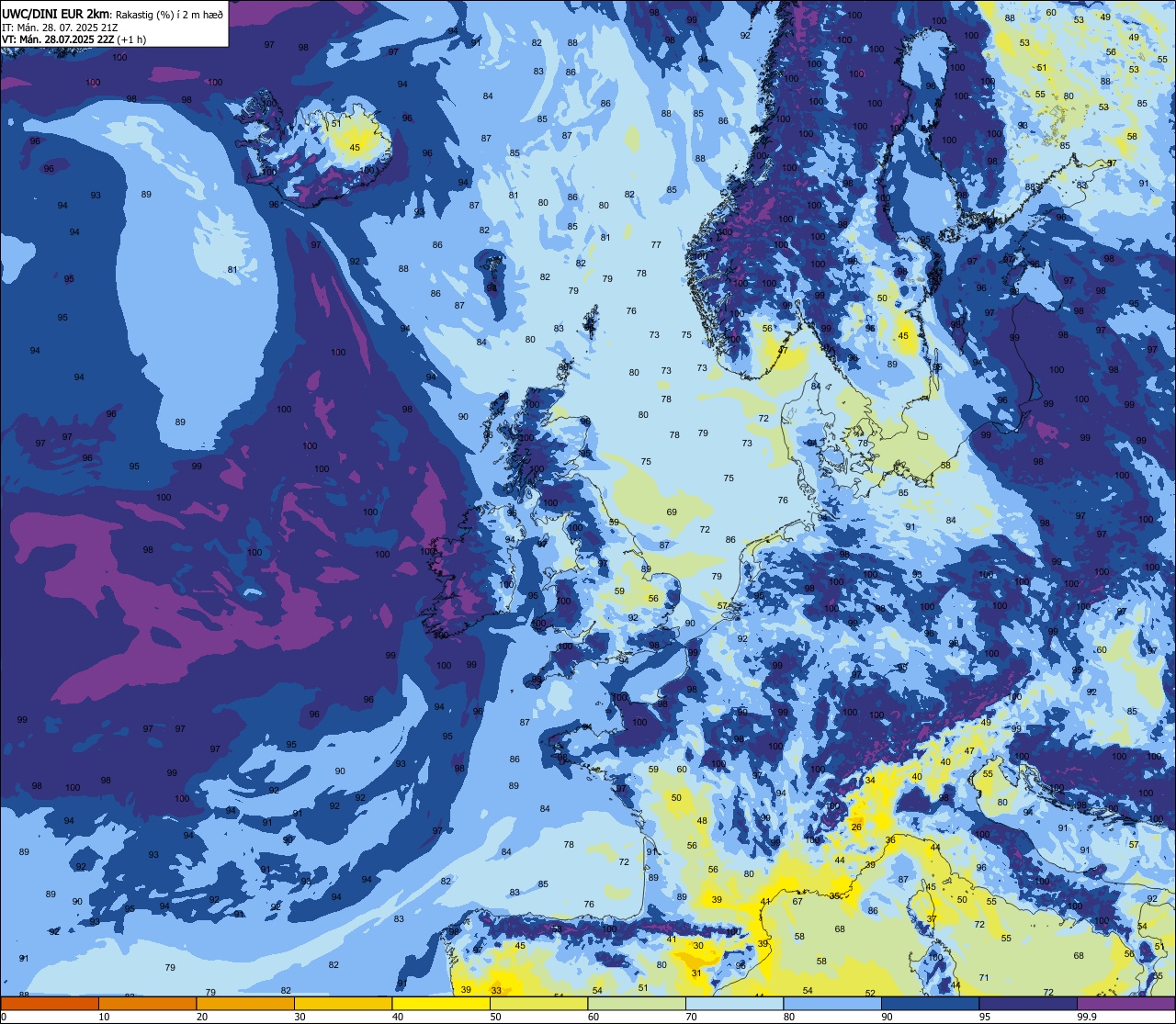
Task: Click the purple legend swatch above 99.9
Action: coord(1125,1003)
